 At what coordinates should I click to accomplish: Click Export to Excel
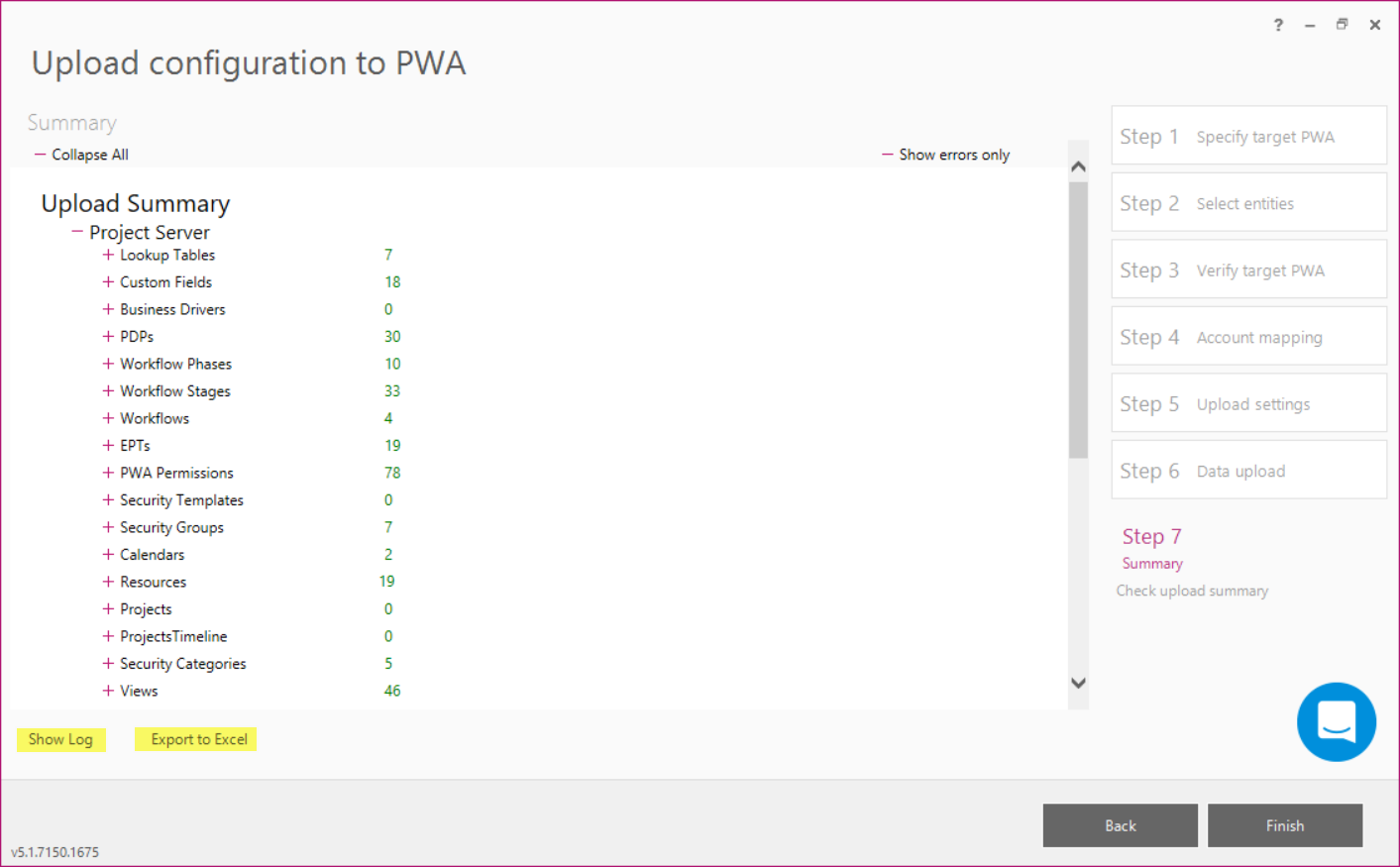click(x=196, y=739)
